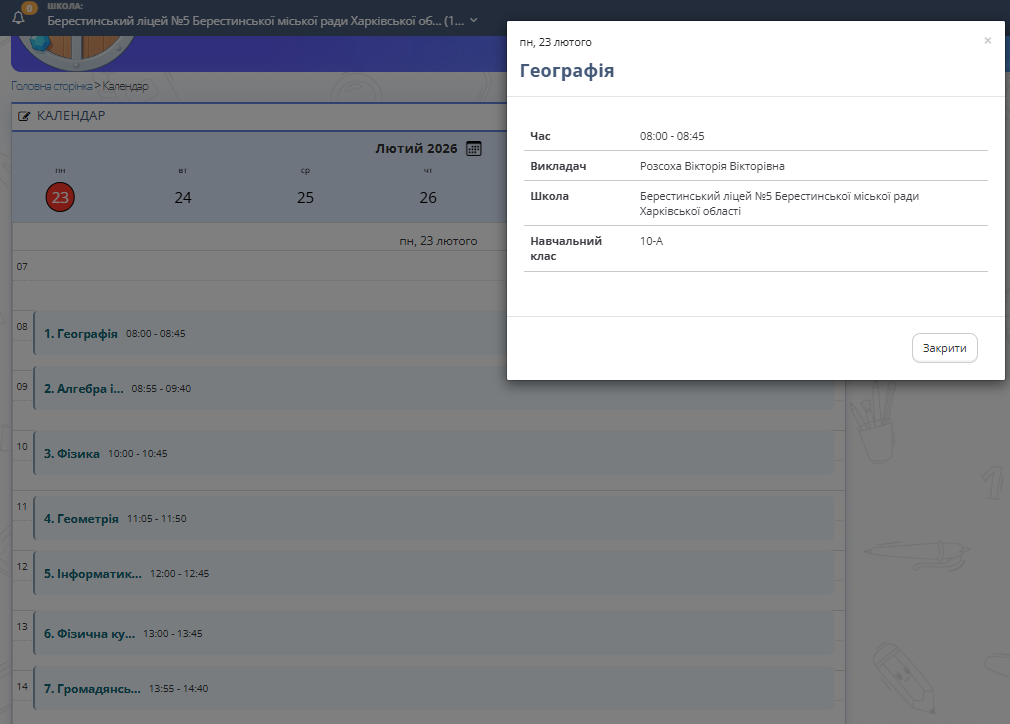Open the 3. Фізика lesson at 10:00
1010x724 pixels.
tap(72, 454)
